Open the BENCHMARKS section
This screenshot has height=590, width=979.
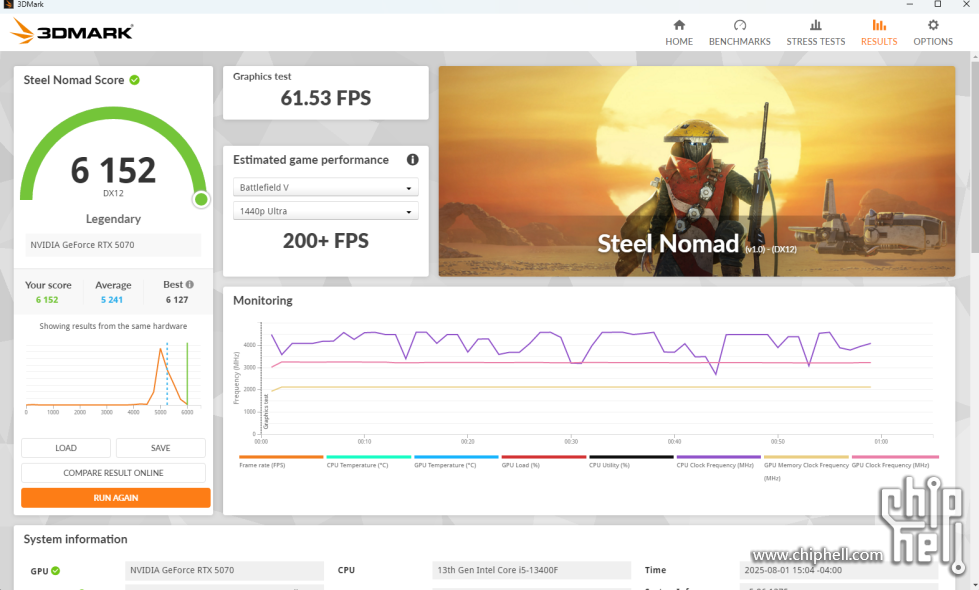tap(739, 32)
